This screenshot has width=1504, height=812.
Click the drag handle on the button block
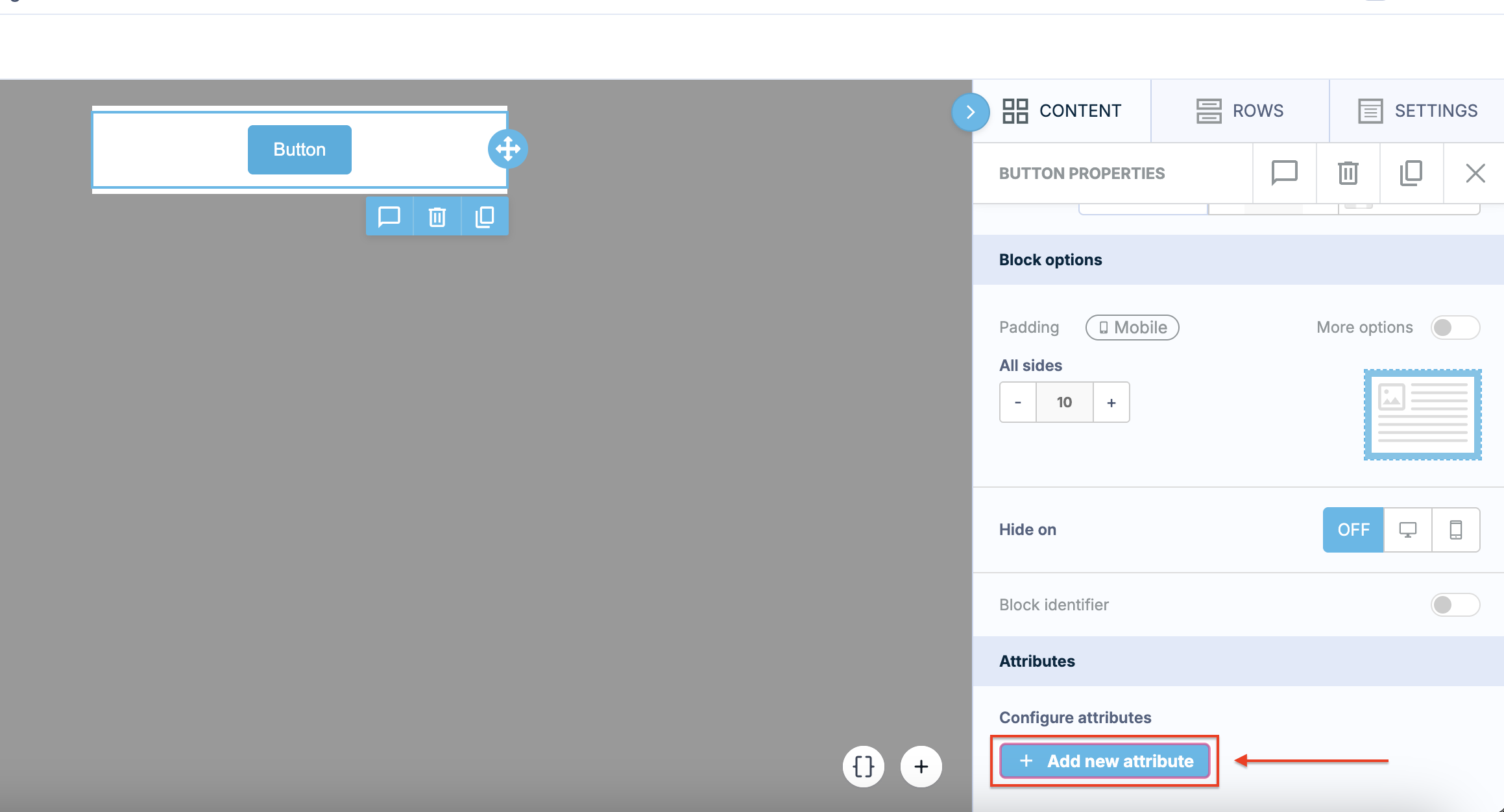point(508,149)
